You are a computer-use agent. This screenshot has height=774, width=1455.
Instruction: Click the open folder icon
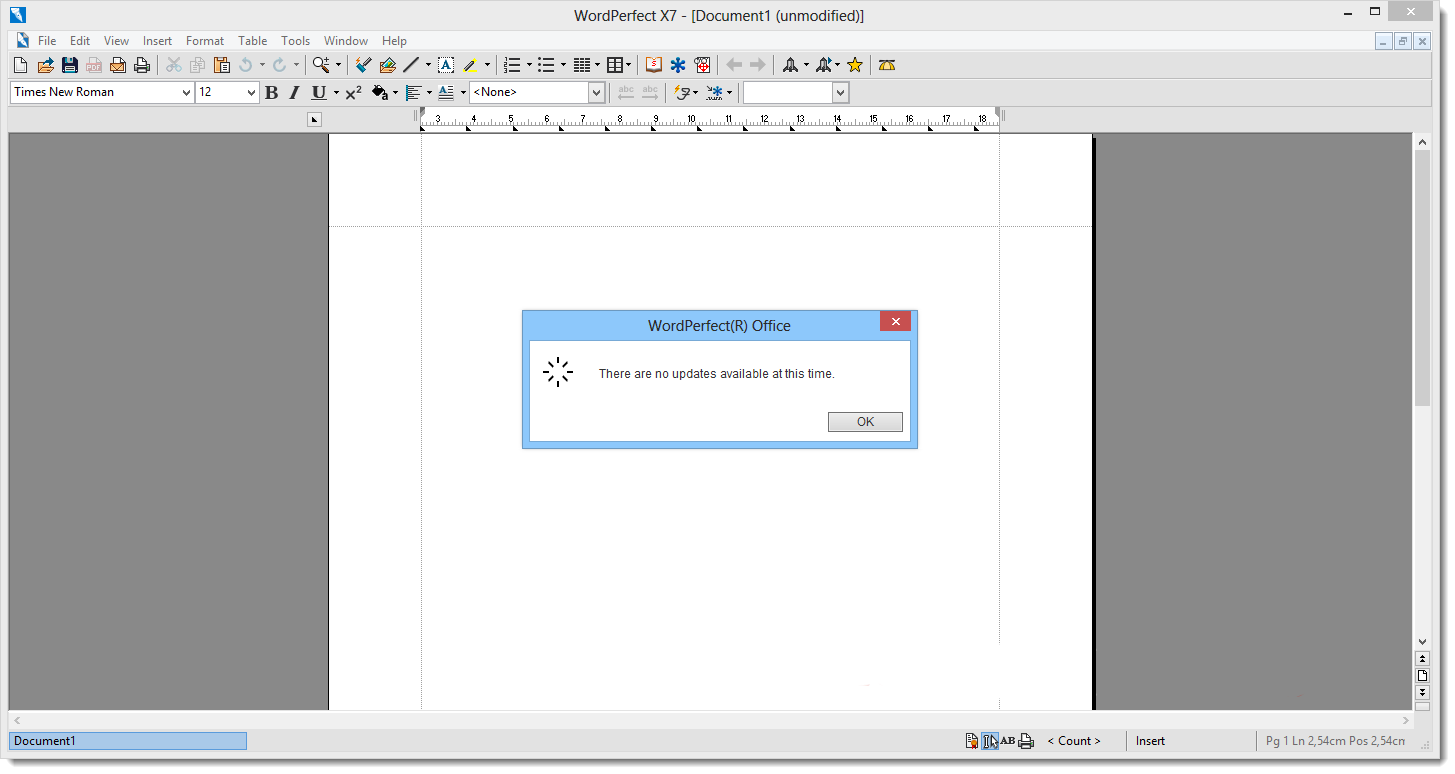coord(45,65)
